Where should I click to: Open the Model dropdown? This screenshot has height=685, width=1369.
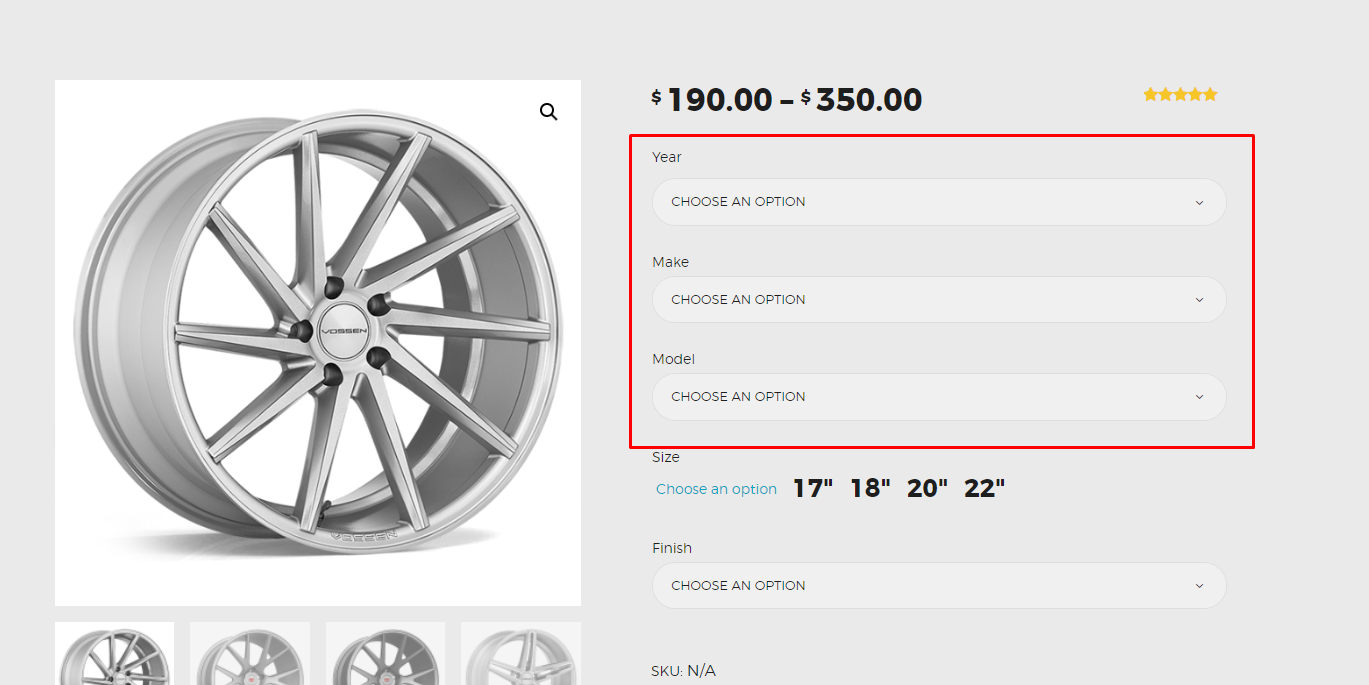[x=939, y=397]
